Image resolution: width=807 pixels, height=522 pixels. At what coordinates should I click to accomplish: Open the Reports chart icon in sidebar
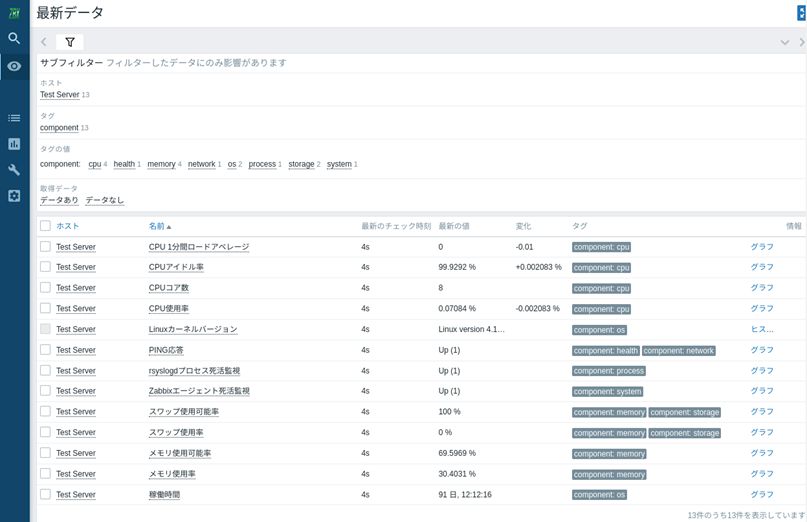[14, 144]
